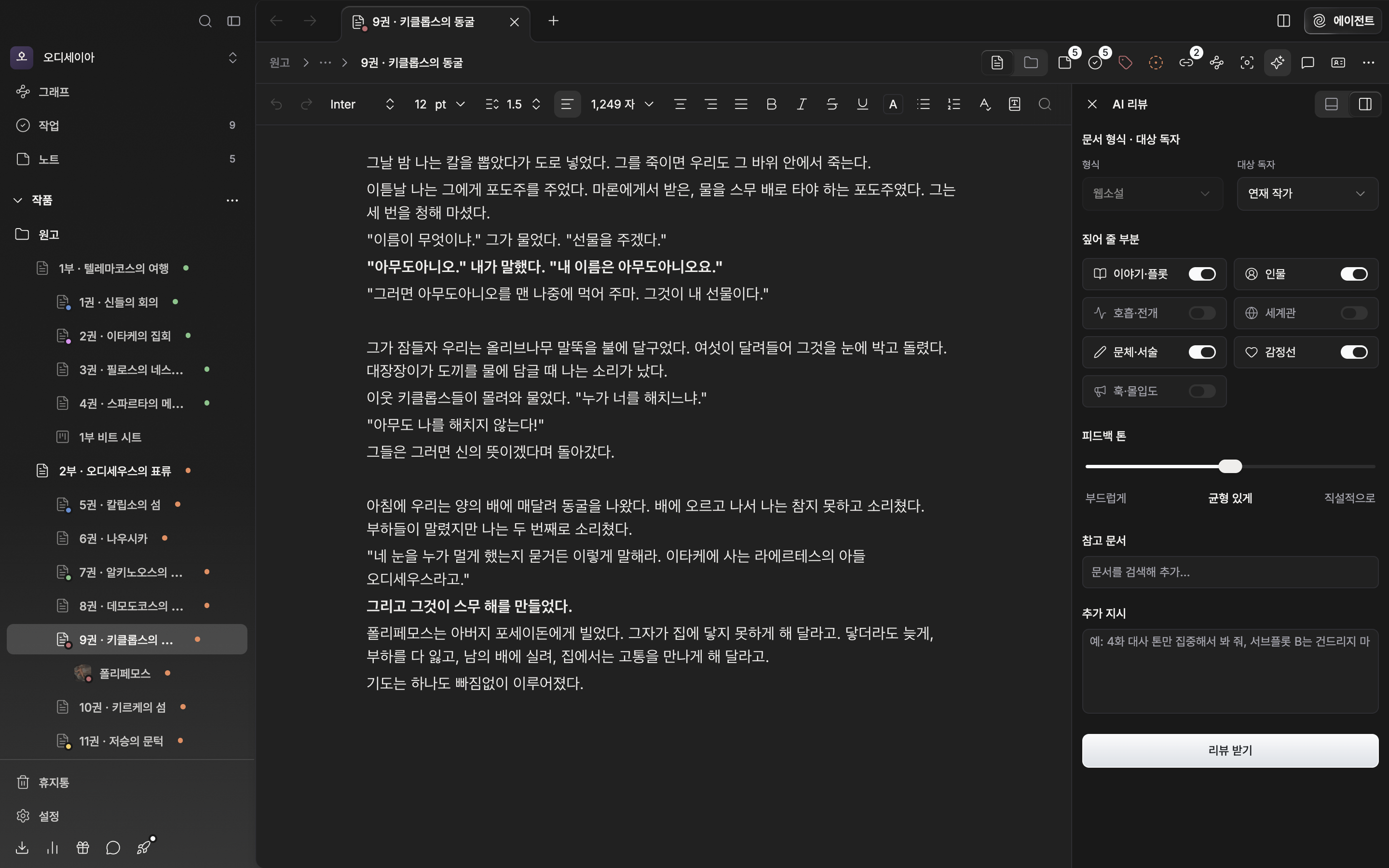Screen dimensions: 1389x868
Task: Insert a numbered list
Action: click(x=953, y=104)
